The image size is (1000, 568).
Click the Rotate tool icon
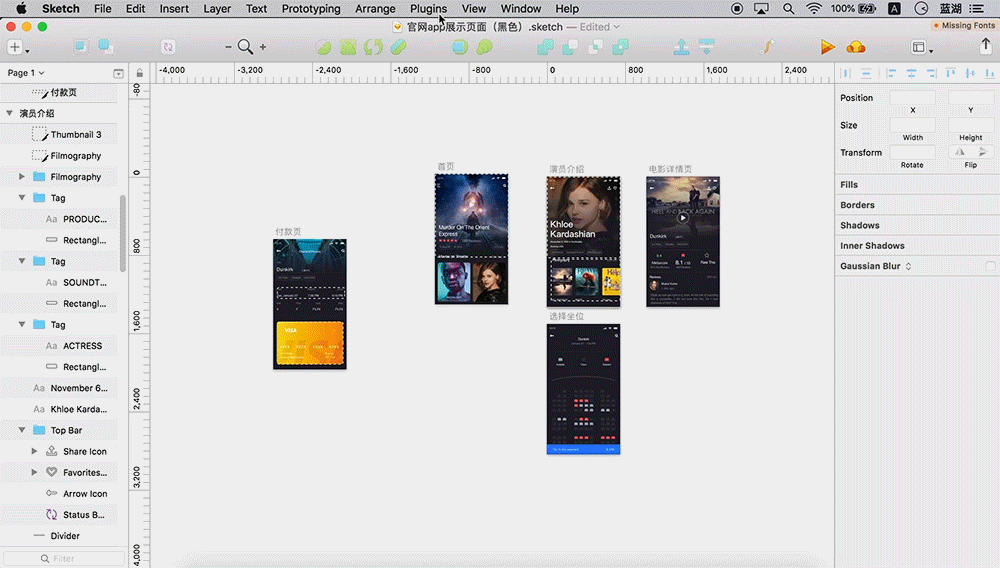click(x=373, y=47)
